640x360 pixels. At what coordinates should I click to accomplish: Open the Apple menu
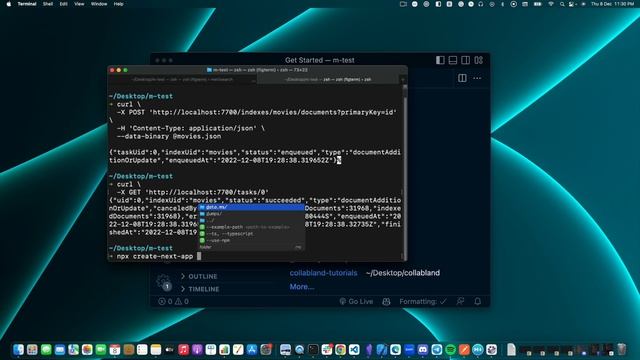coord(9,4)
